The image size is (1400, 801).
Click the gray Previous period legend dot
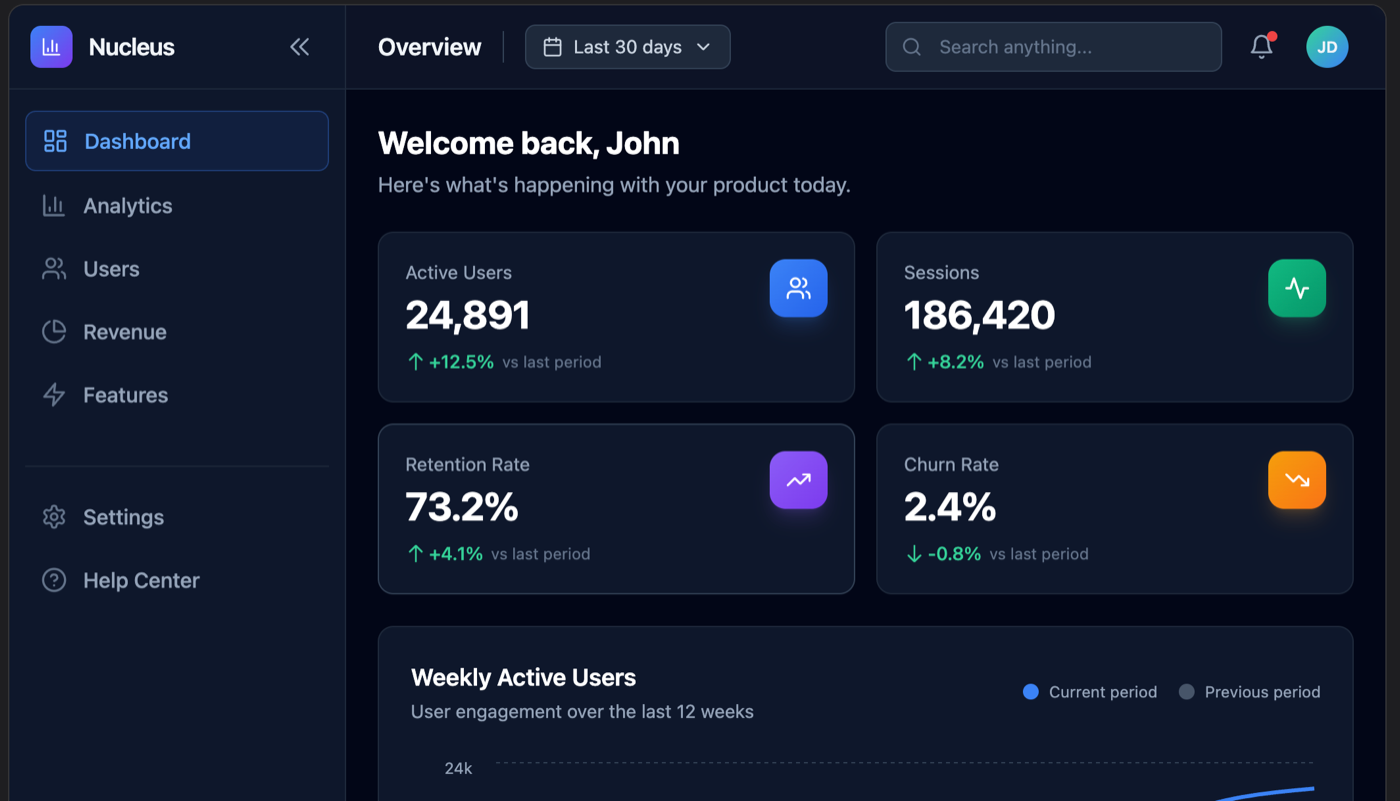click(x=1187, y=692)
